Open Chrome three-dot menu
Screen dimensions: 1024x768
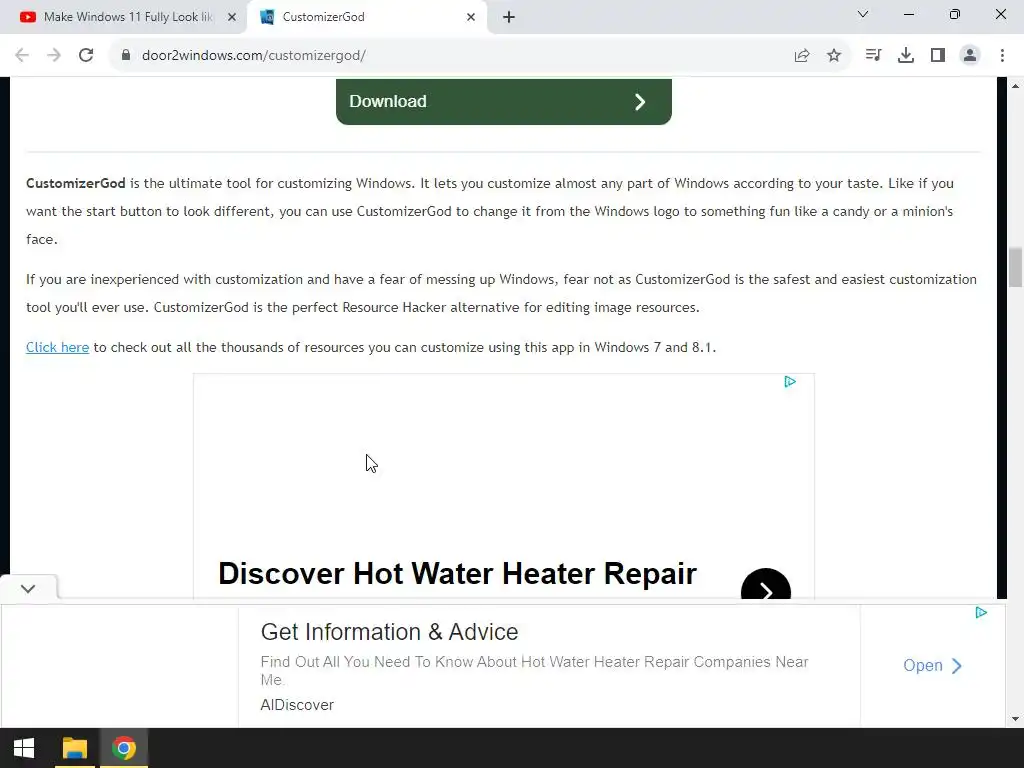click(1002, 56)
